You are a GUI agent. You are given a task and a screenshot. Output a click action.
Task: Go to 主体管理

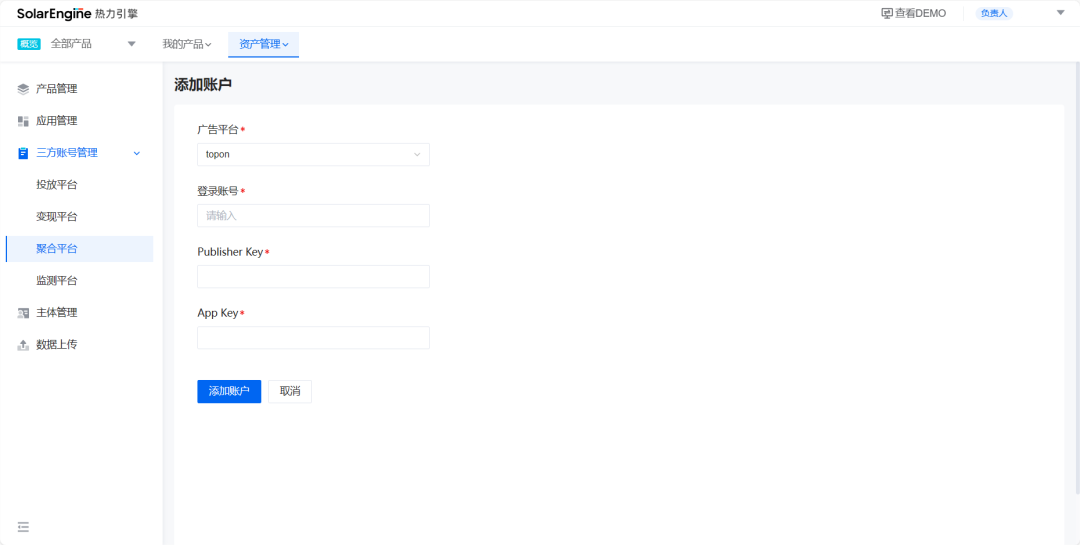coord(56,313)
